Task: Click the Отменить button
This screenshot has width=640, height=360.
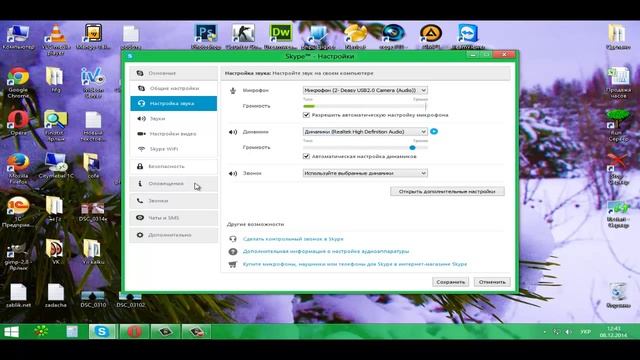Action: 492,282
